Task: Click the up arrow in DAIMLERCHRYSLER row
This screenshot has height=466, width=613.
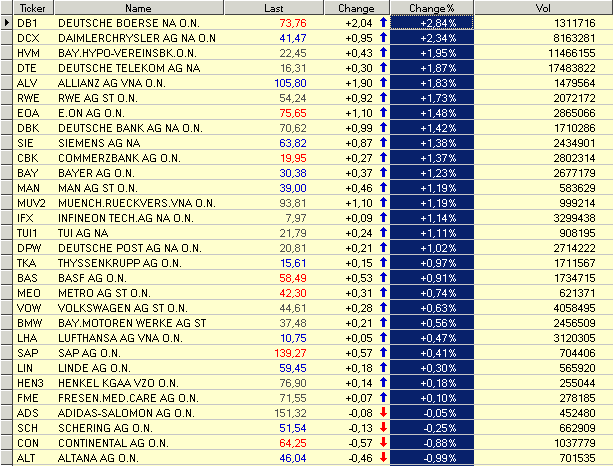Action: coord(383,38)
